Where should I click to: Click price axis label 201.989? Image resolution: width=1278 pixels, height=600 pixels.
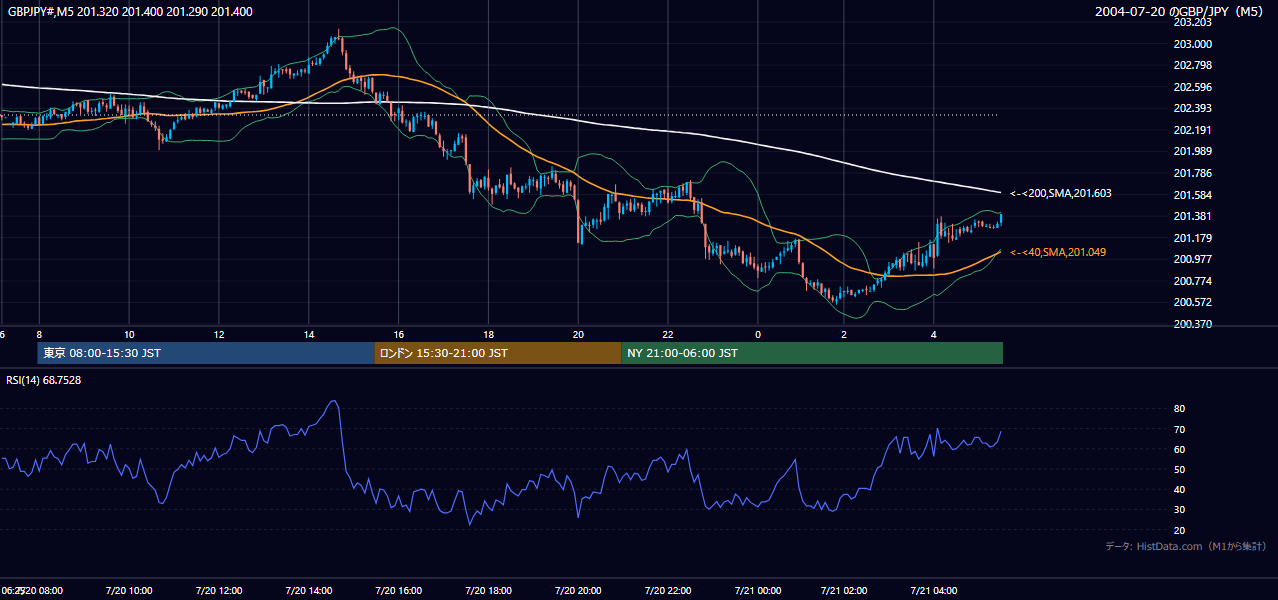pos(1193,151)
